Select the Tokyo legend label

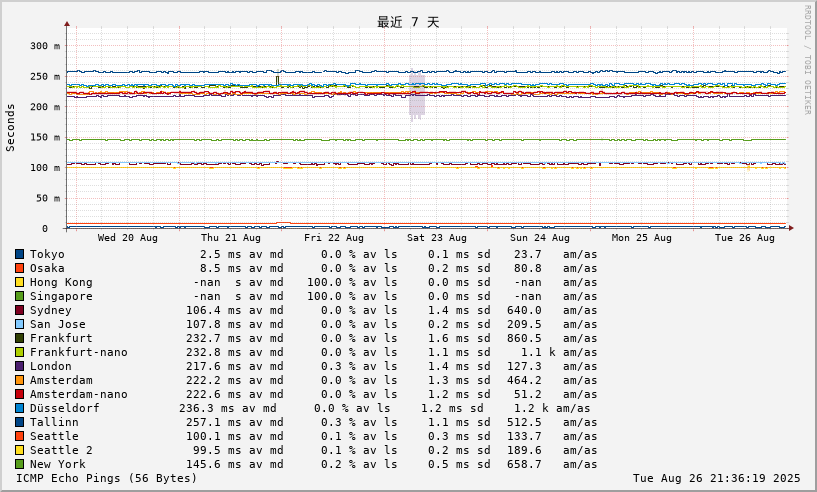tap(47, 254)
